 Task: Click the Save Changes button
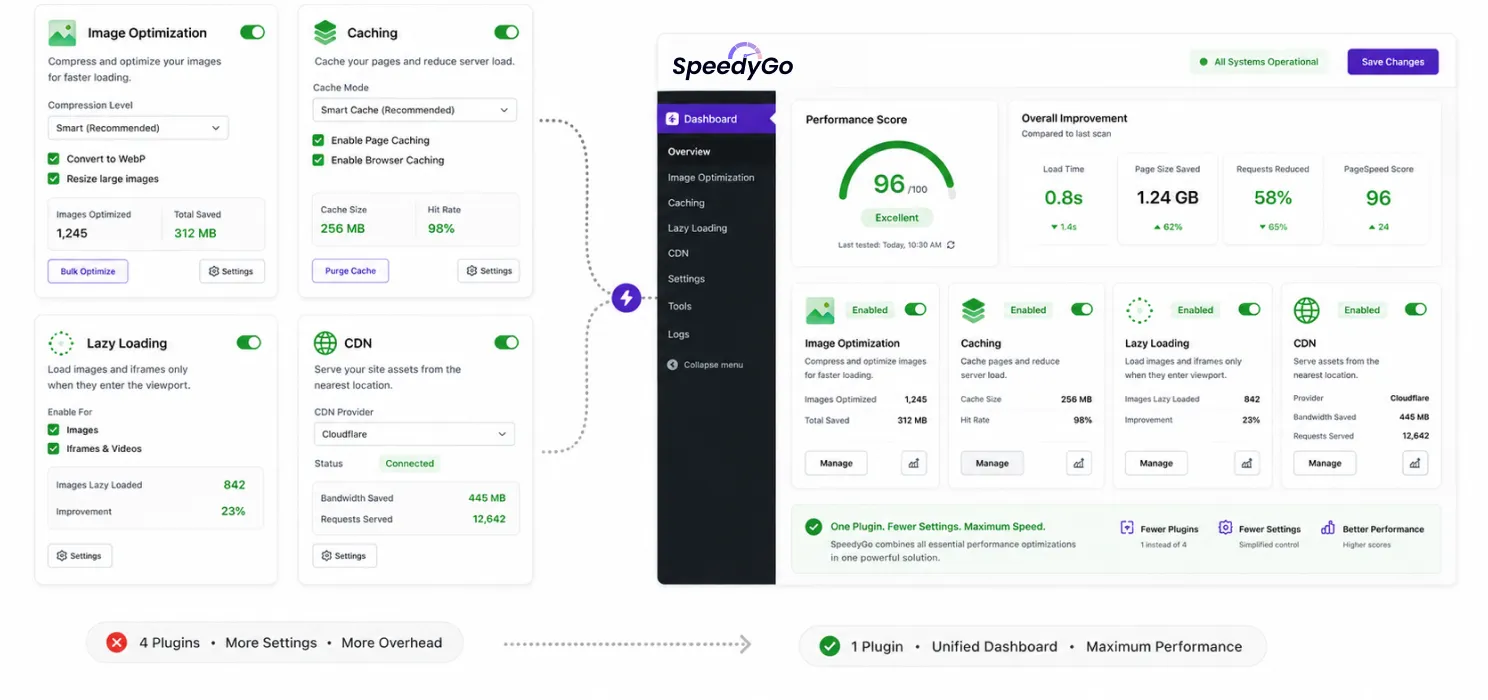1393,62
